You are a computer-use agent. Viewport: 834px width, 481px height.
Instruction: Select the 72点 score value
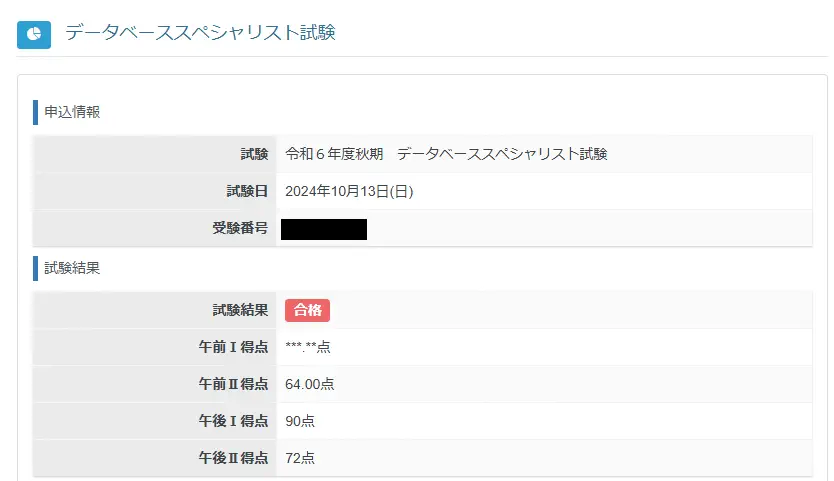click(300, 458)
